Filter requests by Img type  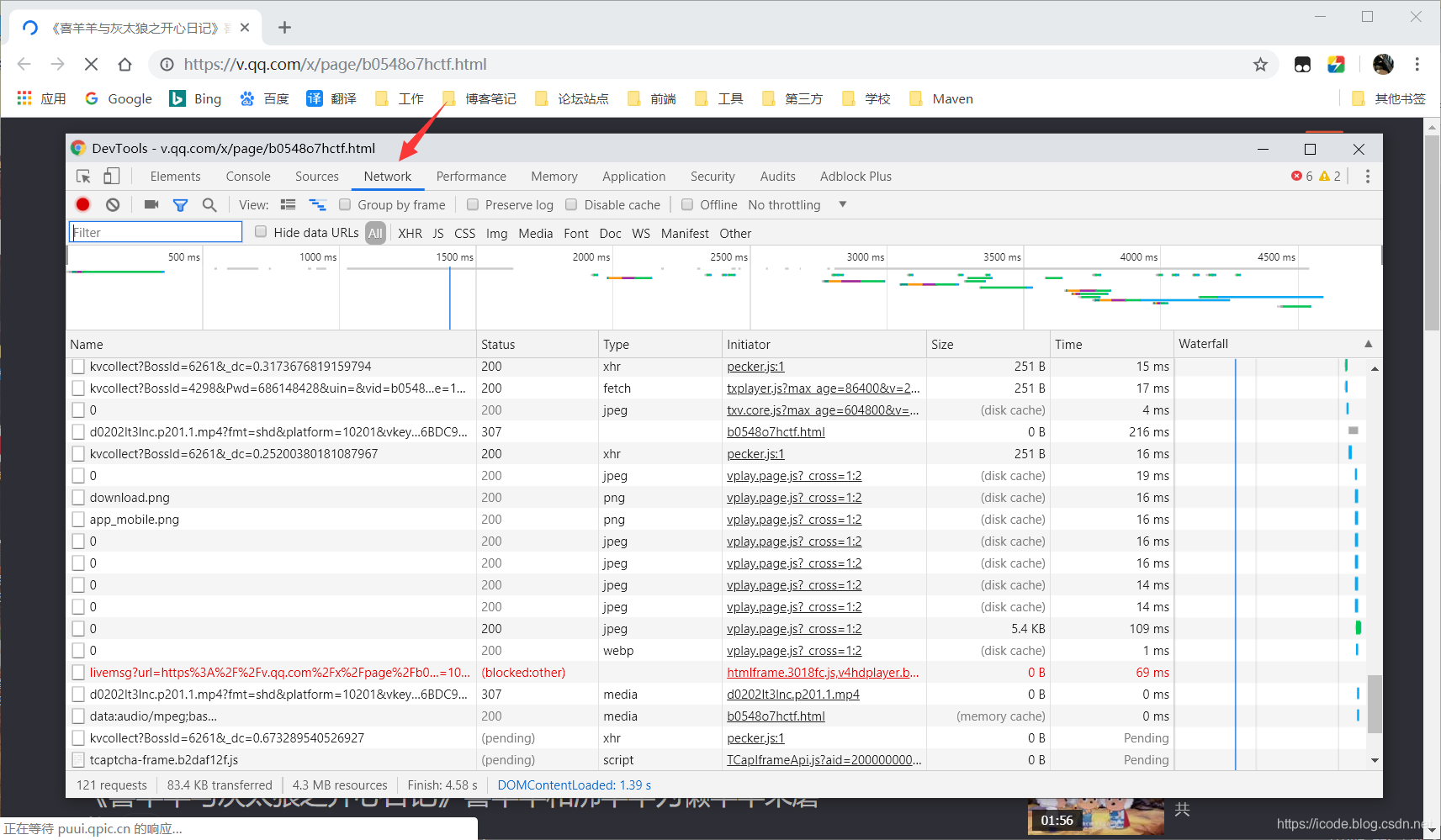click(496, 233)
